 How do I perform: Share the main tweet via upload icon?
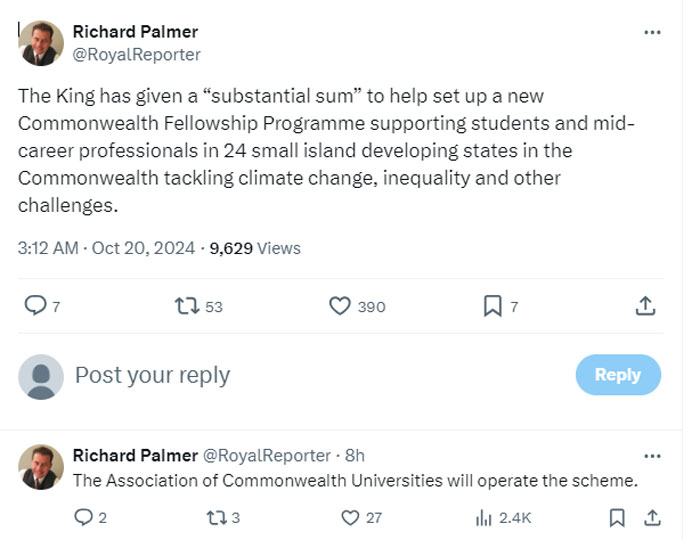[646, 306]
